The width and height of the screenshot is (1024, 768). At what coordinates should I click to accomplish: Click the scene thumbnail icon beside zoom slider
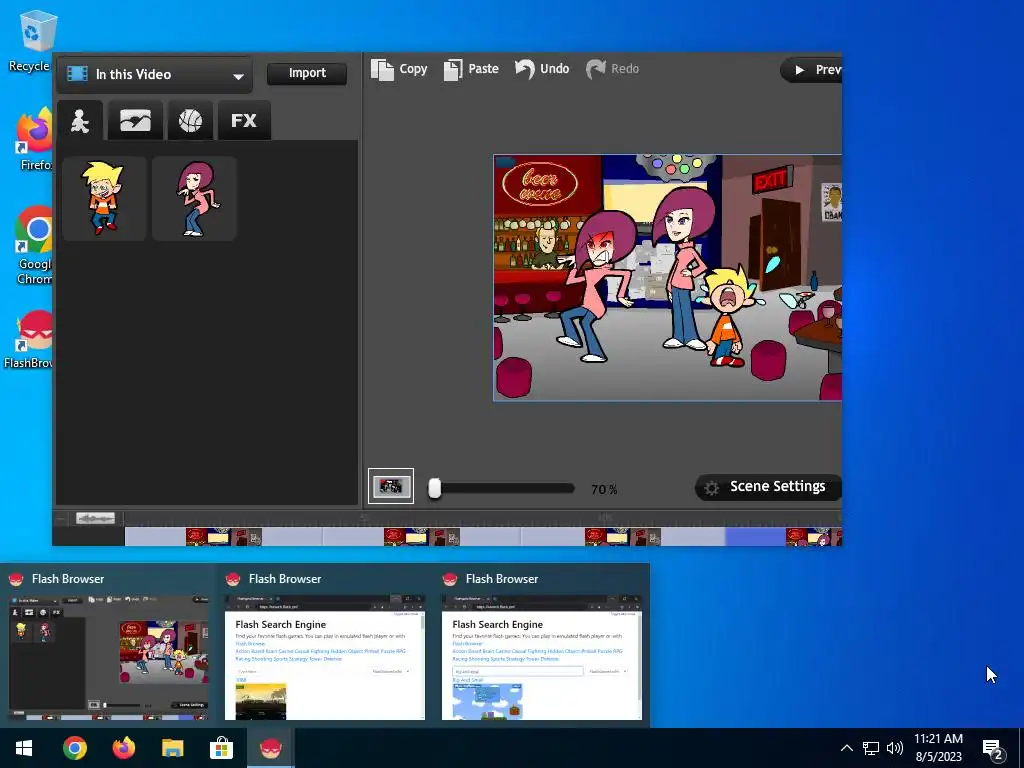(391, 486)
